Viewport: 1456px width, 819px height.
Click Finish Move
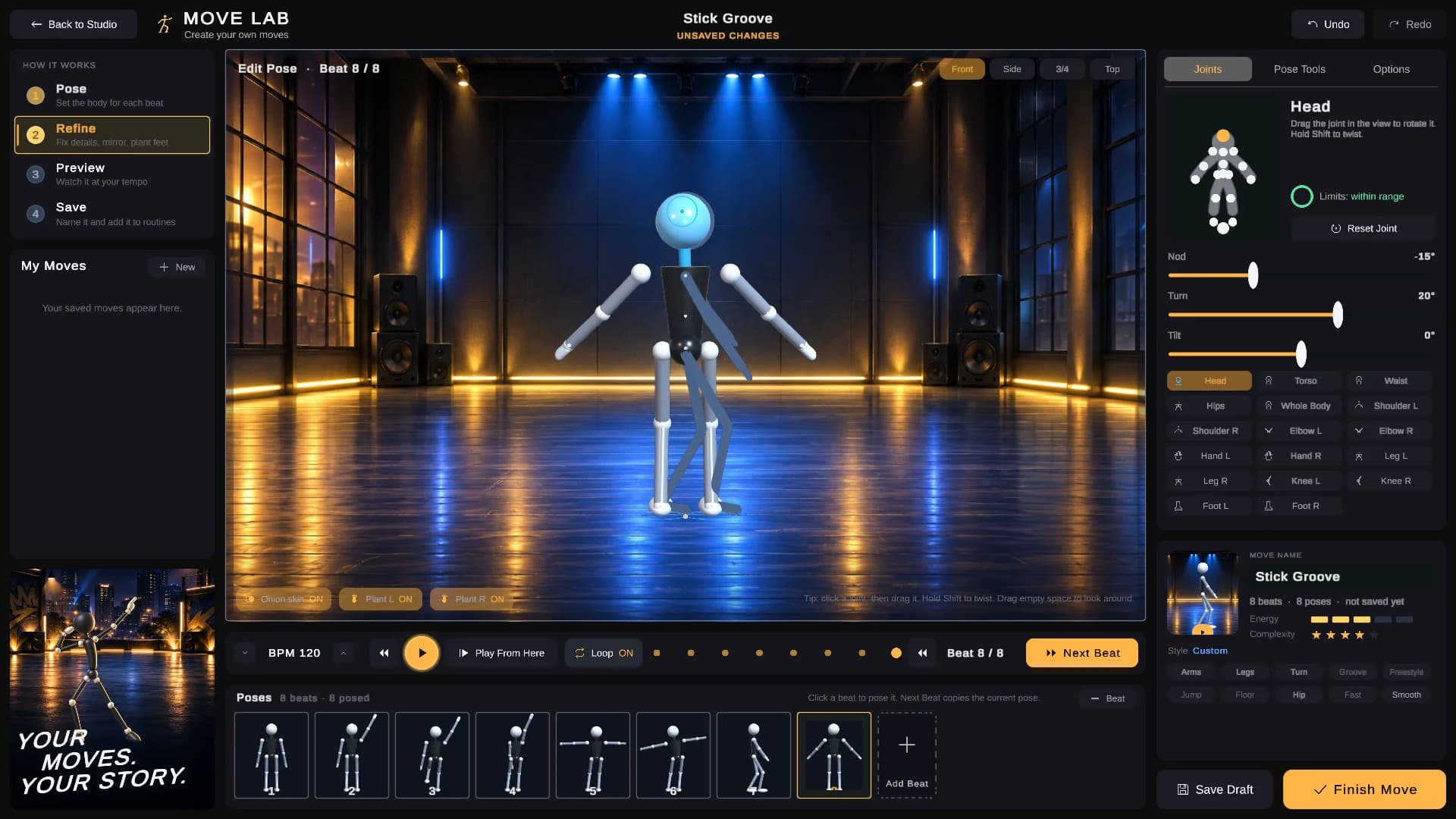1364,789
